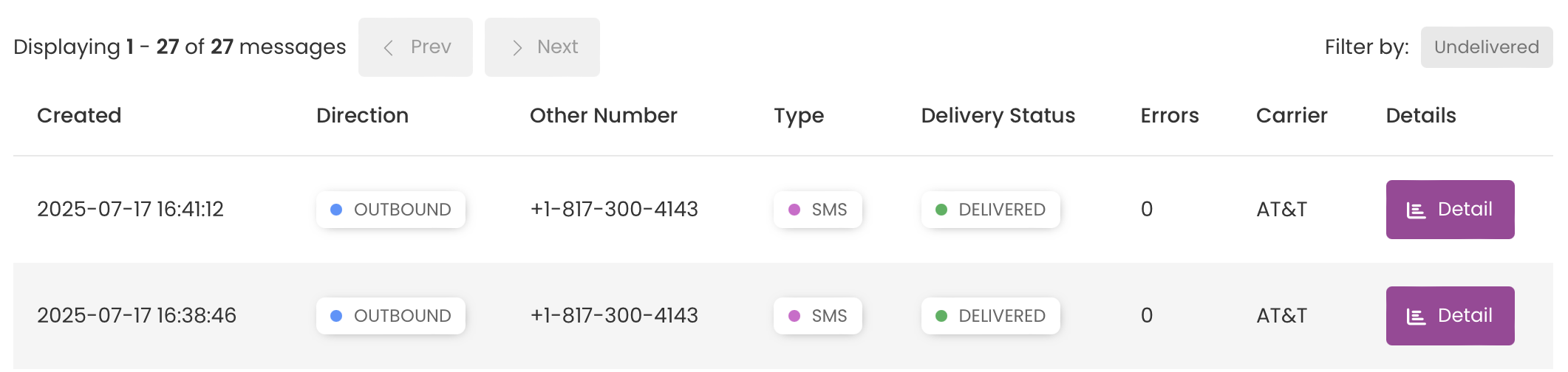This screenshot has width=1568, height=372.
Task: Click the Other Number column header
Action: point(603,115)
